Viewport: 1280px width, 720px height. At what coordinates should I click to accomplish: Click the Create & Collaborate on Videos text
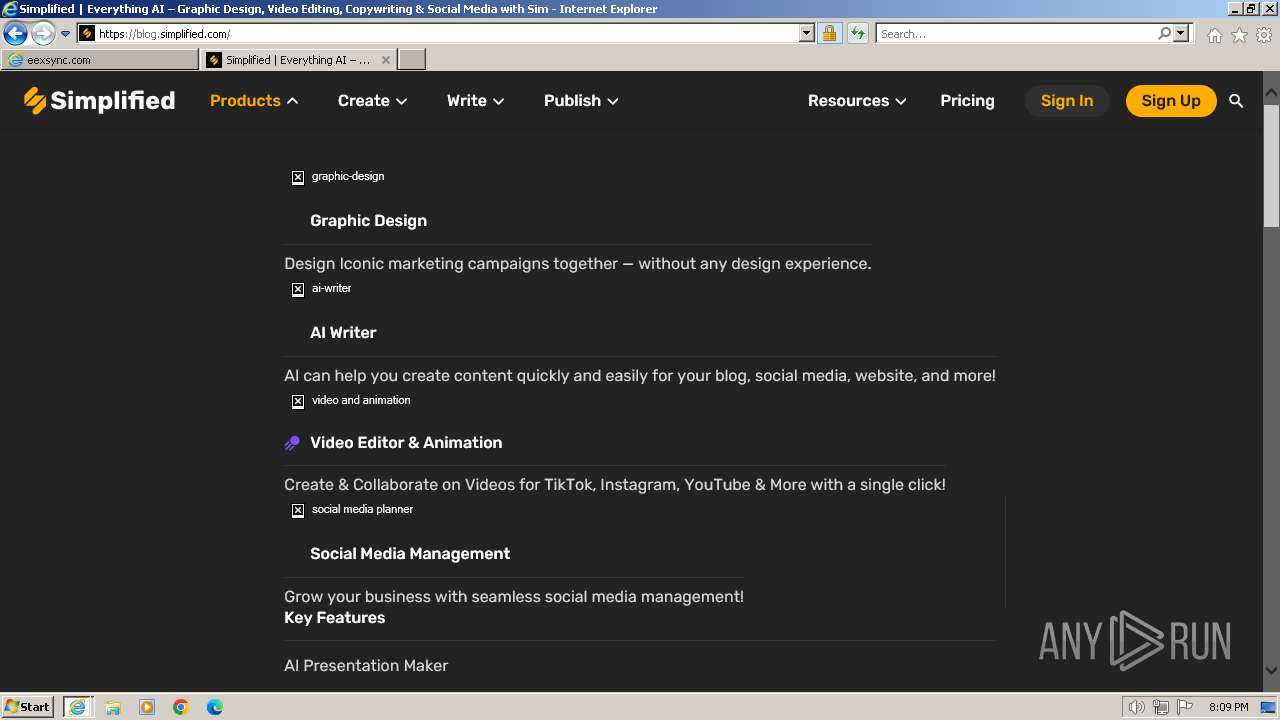[614, 485]
